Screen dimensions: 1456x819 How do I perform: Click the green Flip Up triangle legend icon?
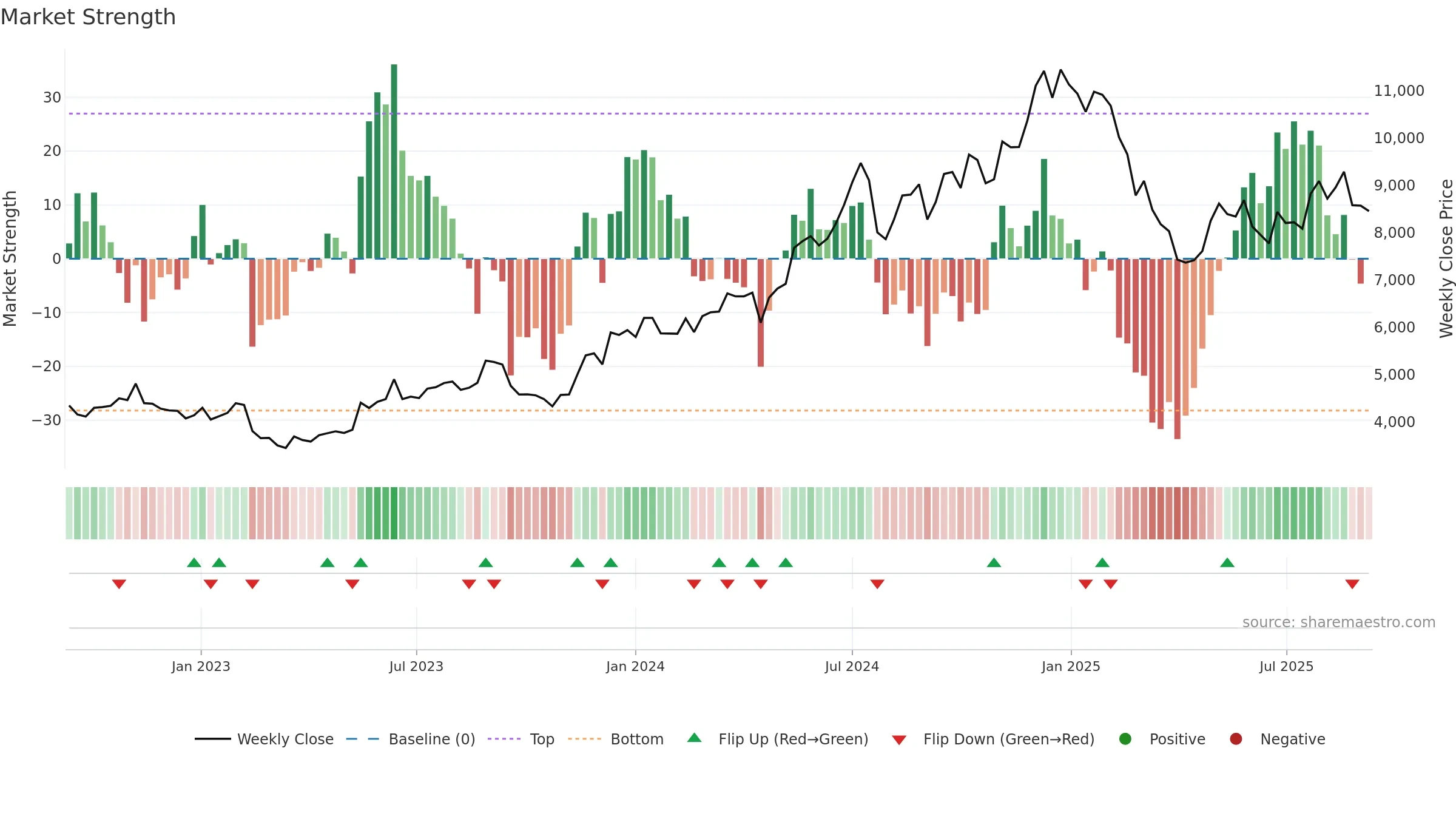click(695, 738)
